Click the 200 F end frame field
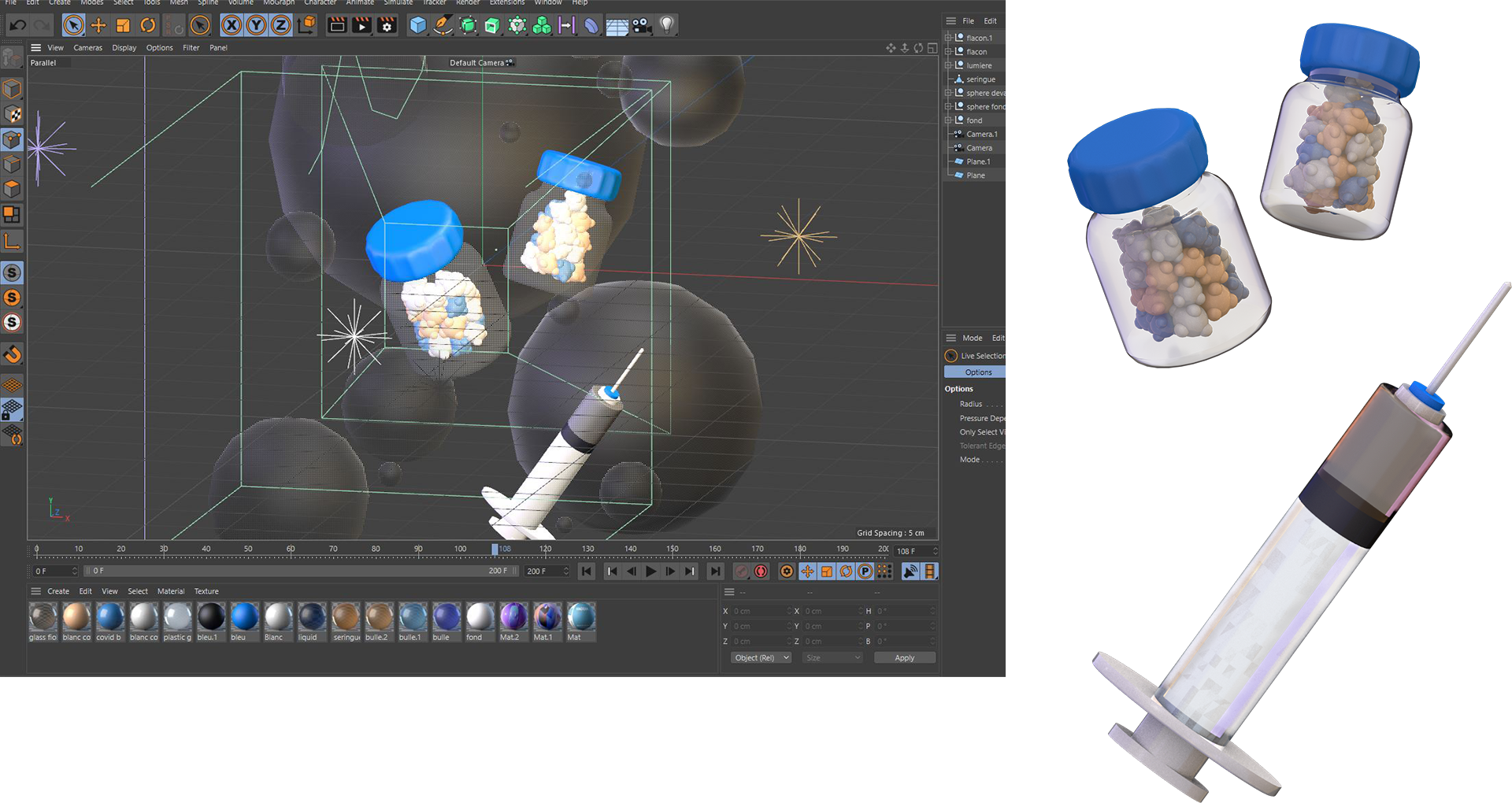Screen dimensions: 1512x803 (x=547, y=572)
